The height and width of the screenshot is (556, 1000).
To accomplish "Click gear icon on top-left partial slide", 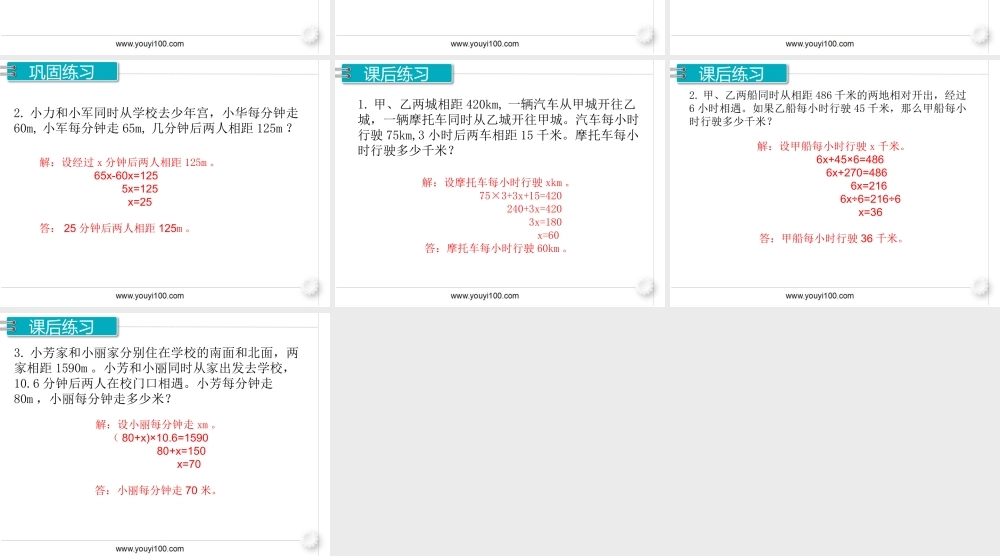I will (x=312, y=37).
